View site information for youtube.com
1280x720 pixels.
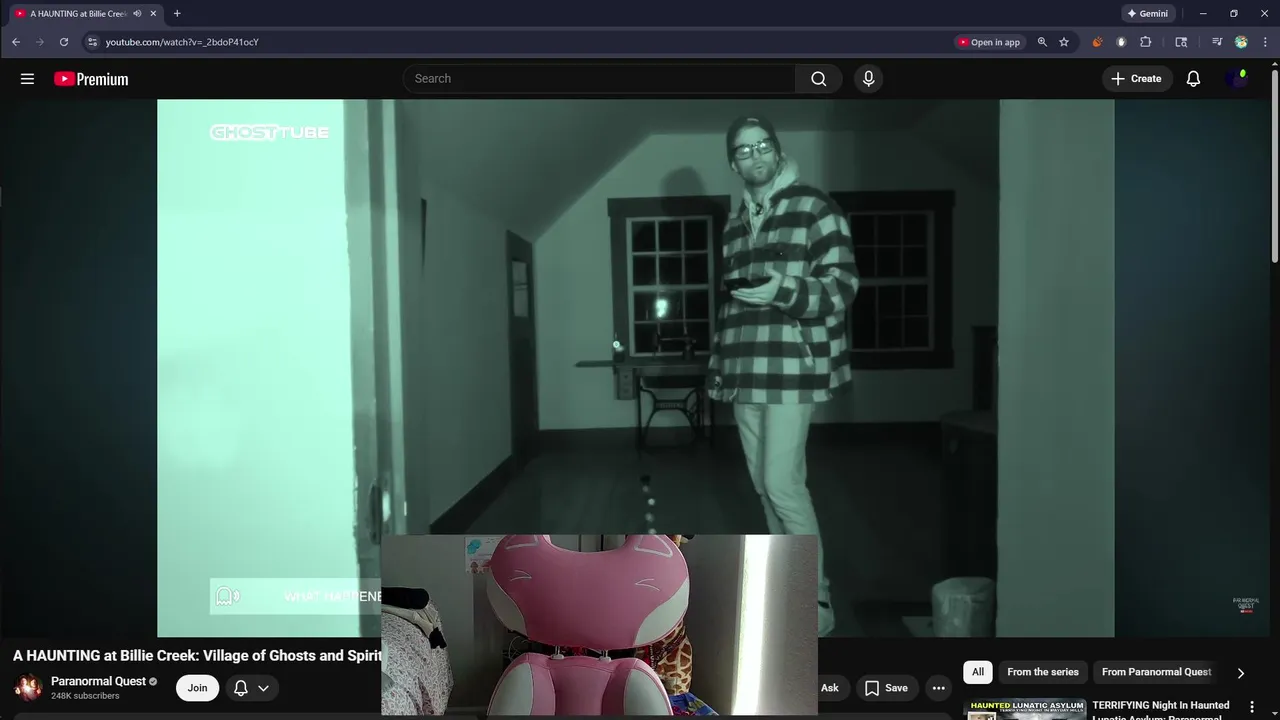[x=92, y=42]
